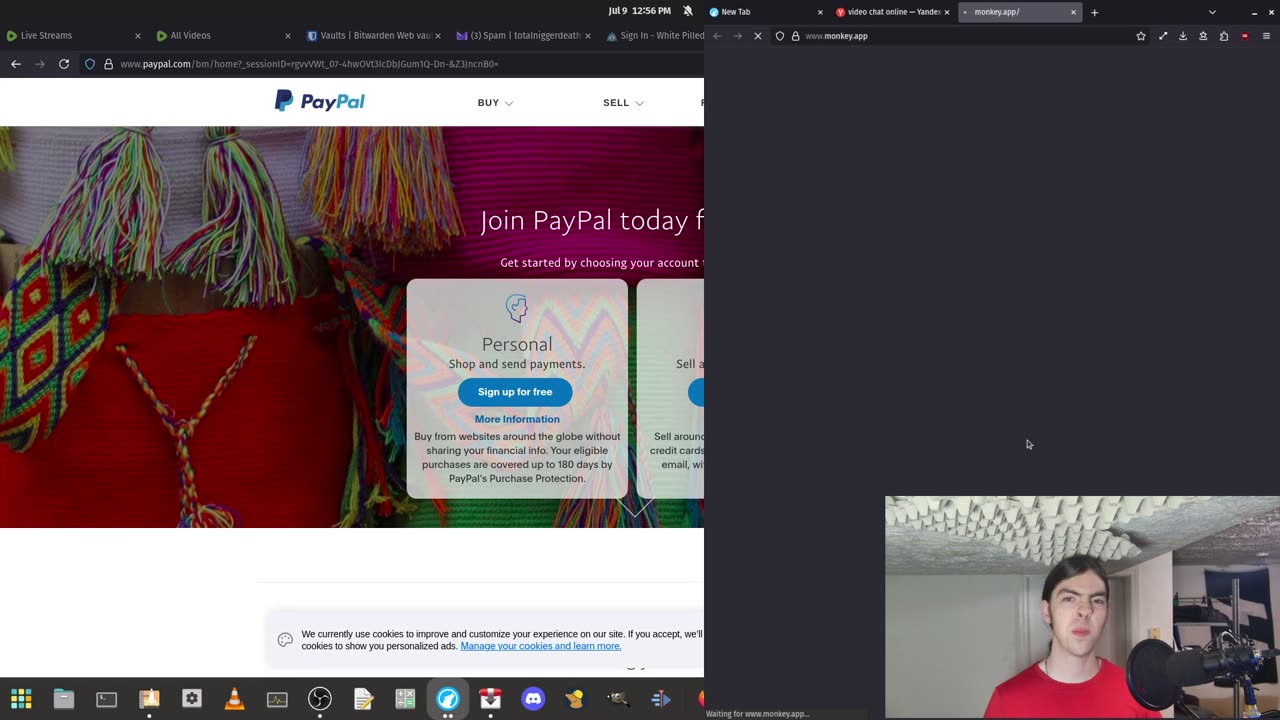The height and width of the screenshot is (720, 1280).
Task: Open the application grid launcher in taskbar
Action: 21,699
